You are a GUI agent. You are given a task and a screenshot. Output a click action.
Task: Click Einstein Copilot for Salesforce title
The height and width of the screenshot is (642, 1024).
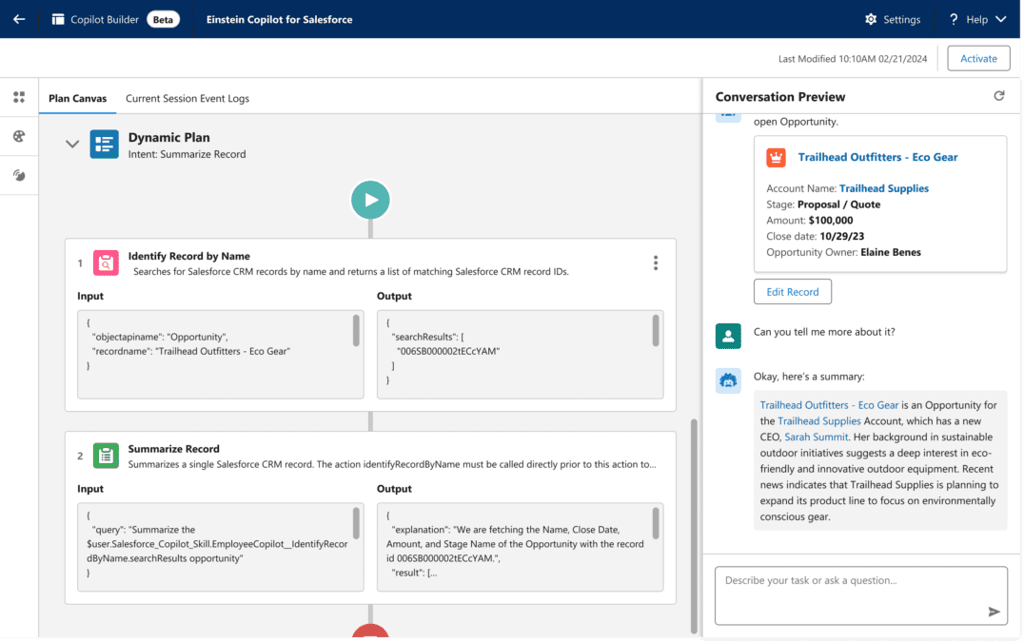point(279,20)
